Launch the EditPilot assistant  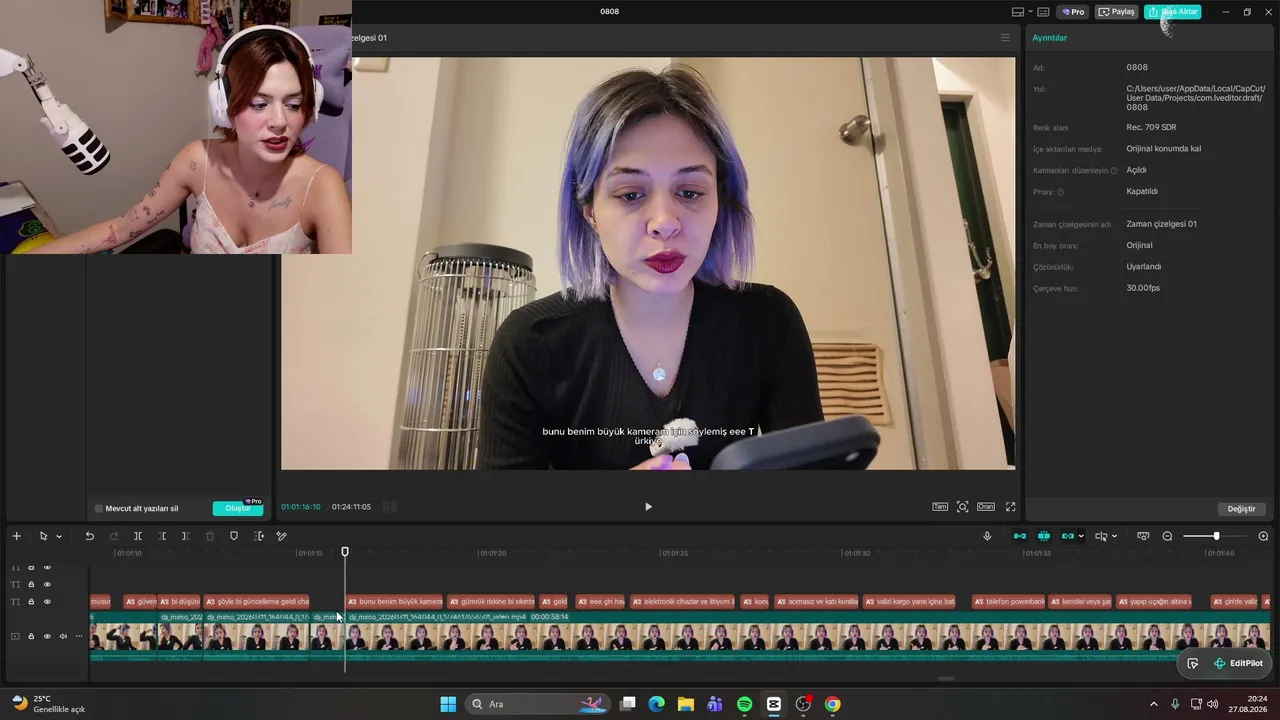pyautogui.click(x=1237, y=663)
